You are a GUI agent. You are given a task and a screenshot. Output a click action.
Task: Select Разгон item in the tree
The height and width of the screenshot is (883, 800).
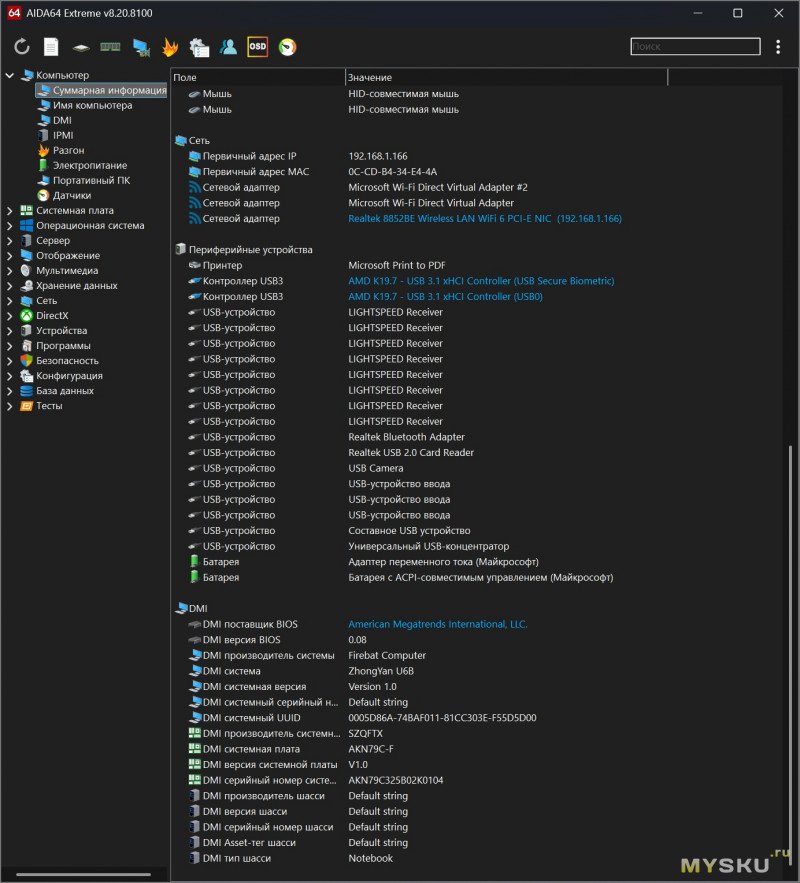coord(69,150)
